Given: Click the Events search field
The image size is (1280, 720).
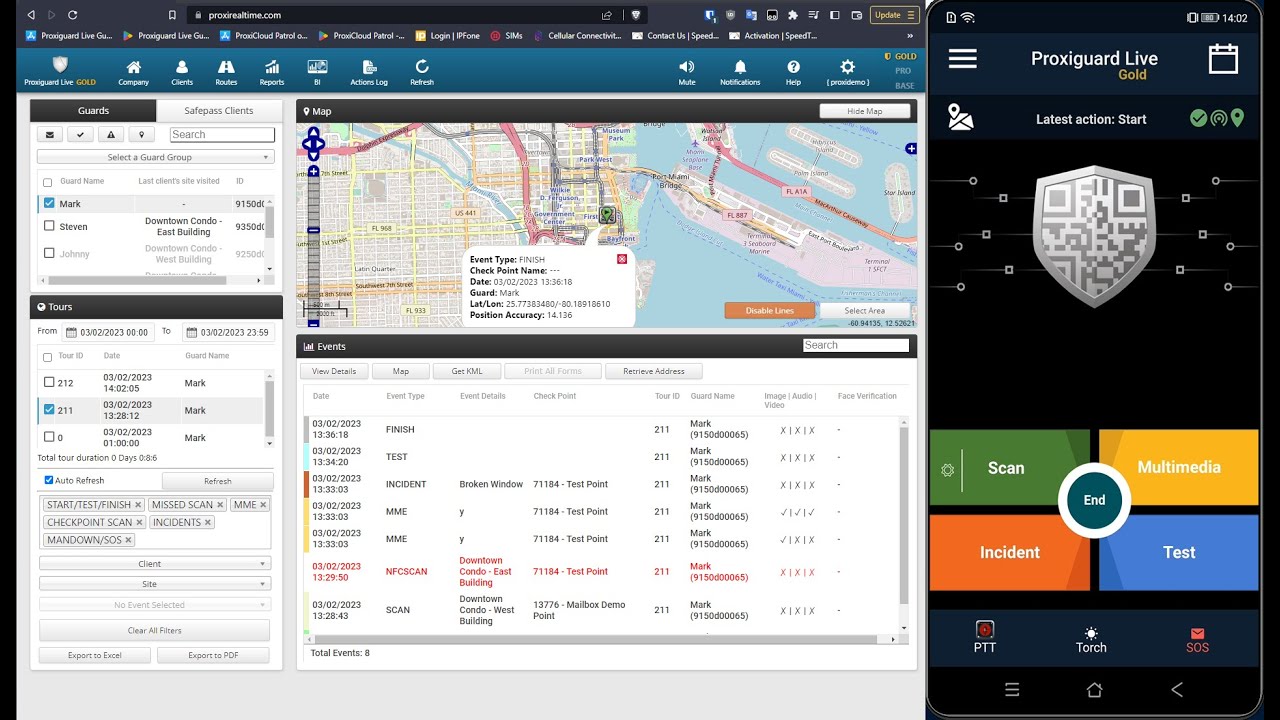Looking at the screenshot, I should pos(856,345).
